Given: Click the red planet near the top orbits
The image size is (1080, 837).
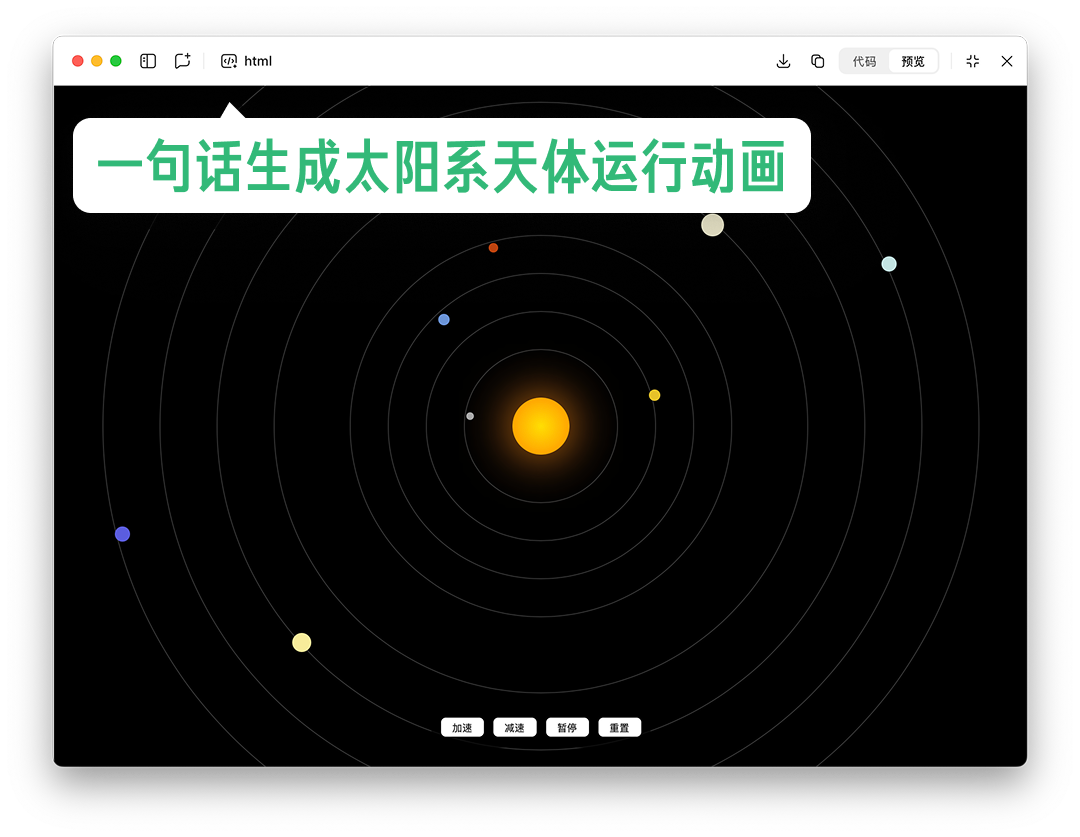Looking at the screenshot, I should 493,247.
